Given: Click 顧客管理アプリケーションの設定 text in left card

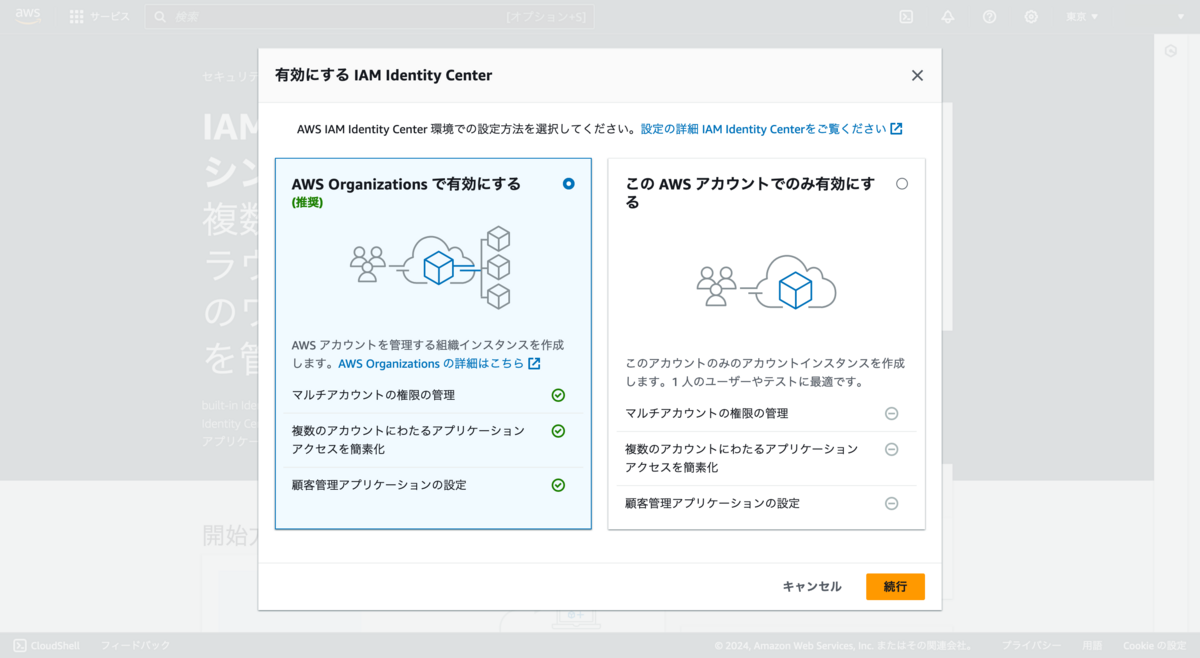Looking at the screenshot, I should [379, 485].
